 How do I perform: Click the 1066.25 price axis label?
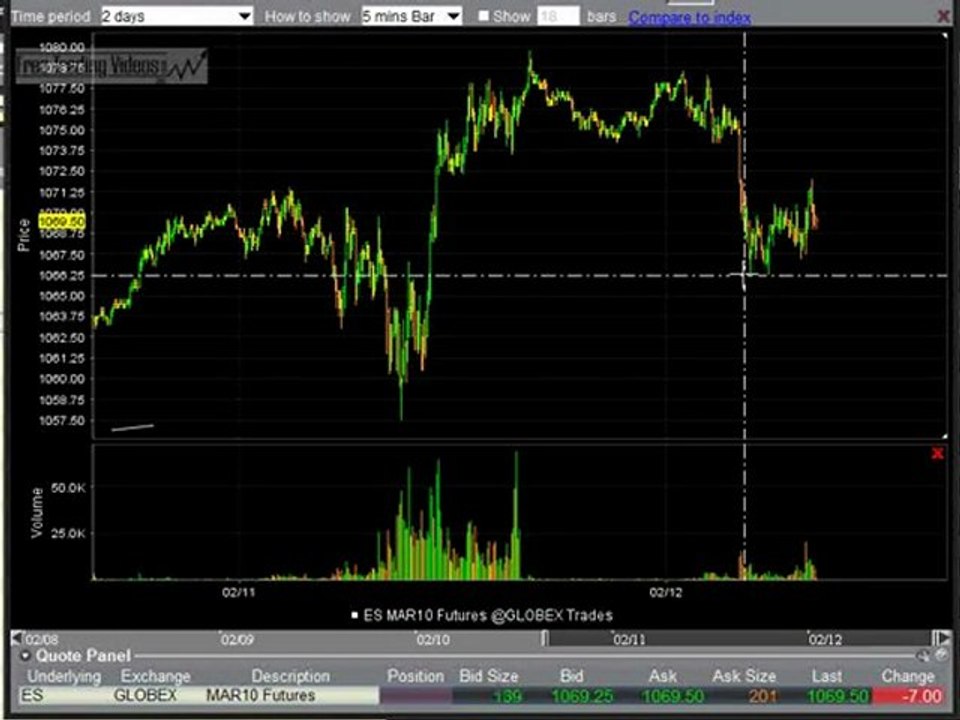(62, 276)
